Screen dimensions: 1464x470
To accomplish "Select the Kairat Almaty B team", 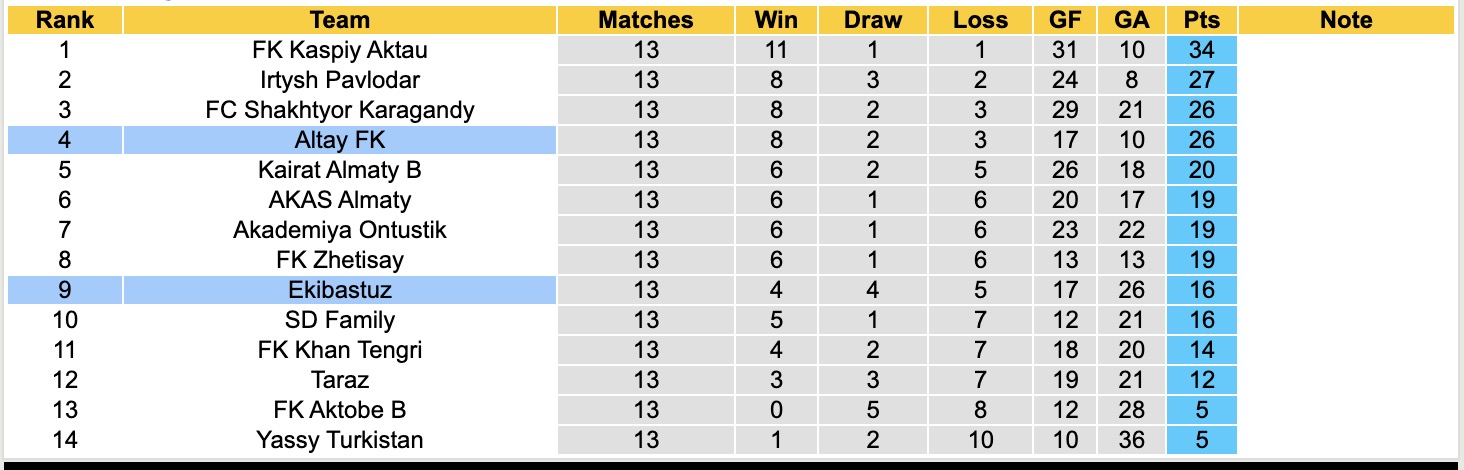I will click(x=340, y=170).
